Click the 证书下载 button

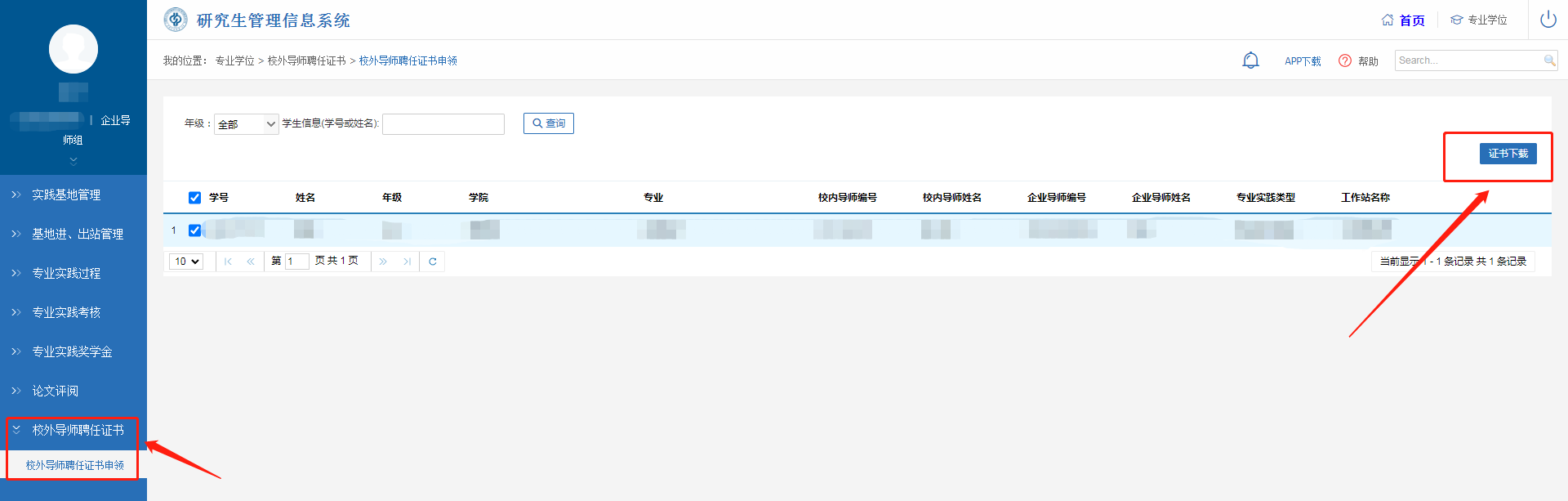tap(1508, 154)
